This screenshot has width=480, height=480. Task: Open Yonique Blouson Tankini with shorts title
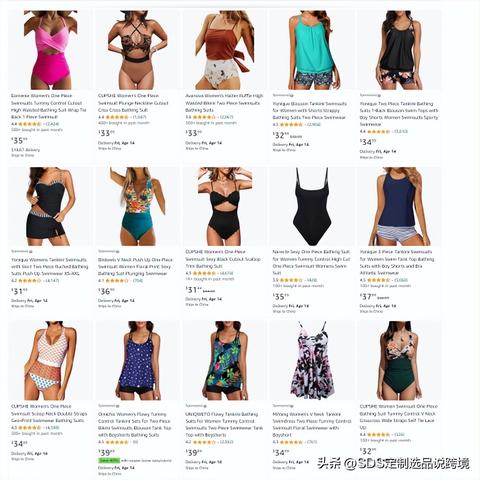[x=309, y=110]
